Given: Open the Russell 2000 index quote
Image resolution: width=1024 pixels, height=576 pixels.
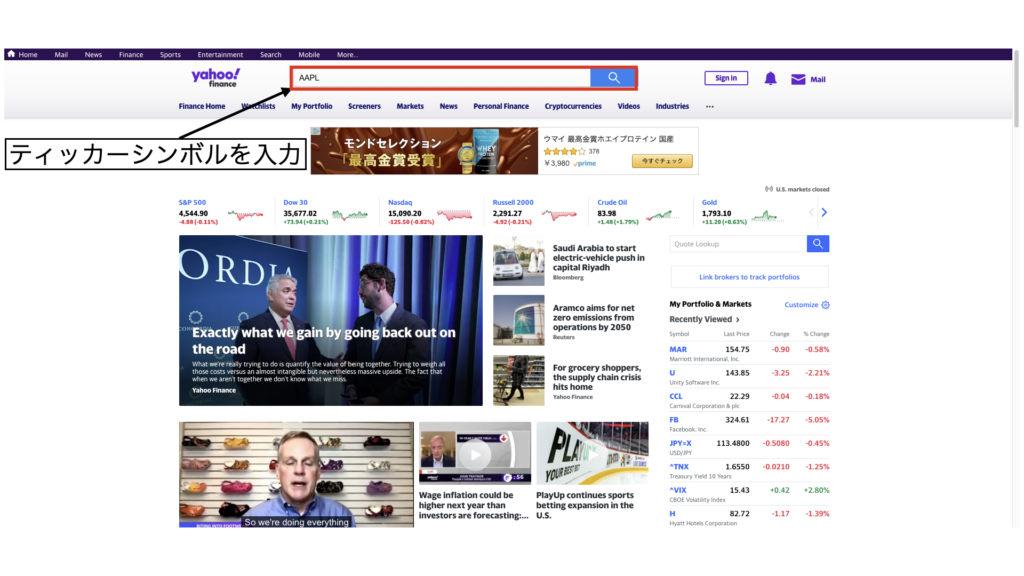Looking at the screenshot, I should [x=513, y=202].
